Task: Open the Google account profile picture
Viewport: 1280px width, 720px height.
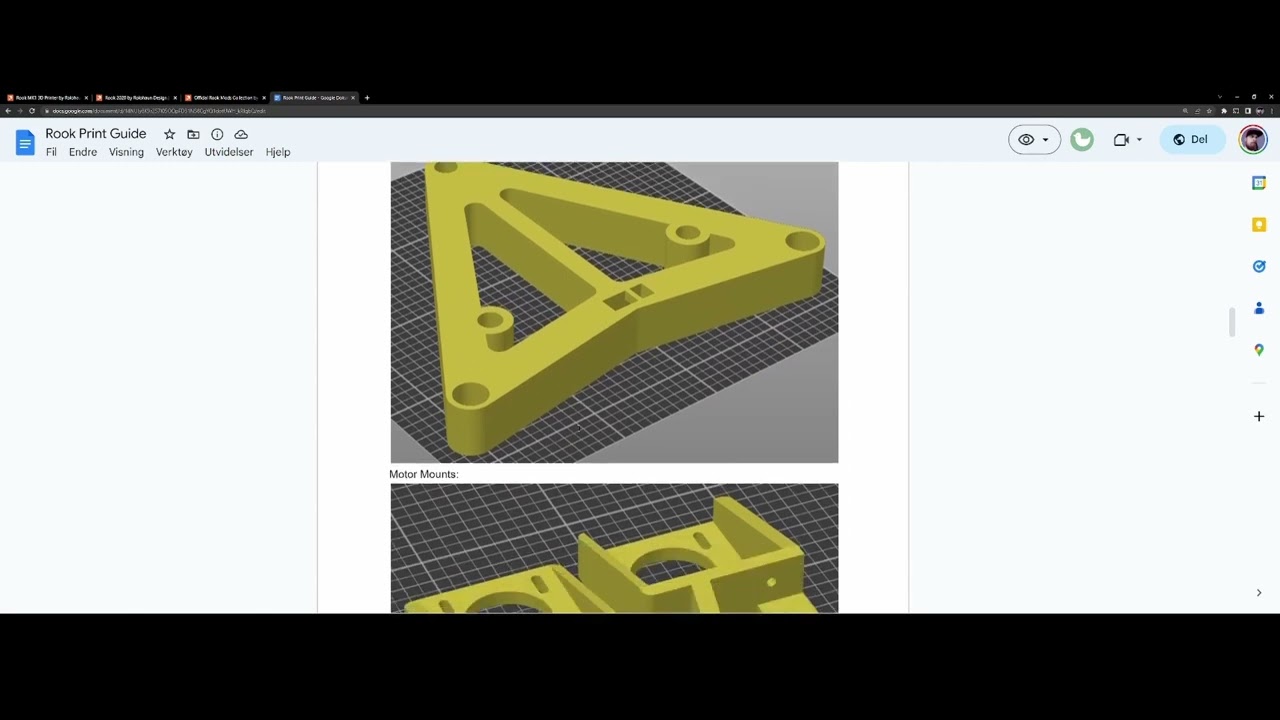Action: (x=1253, y=140)
